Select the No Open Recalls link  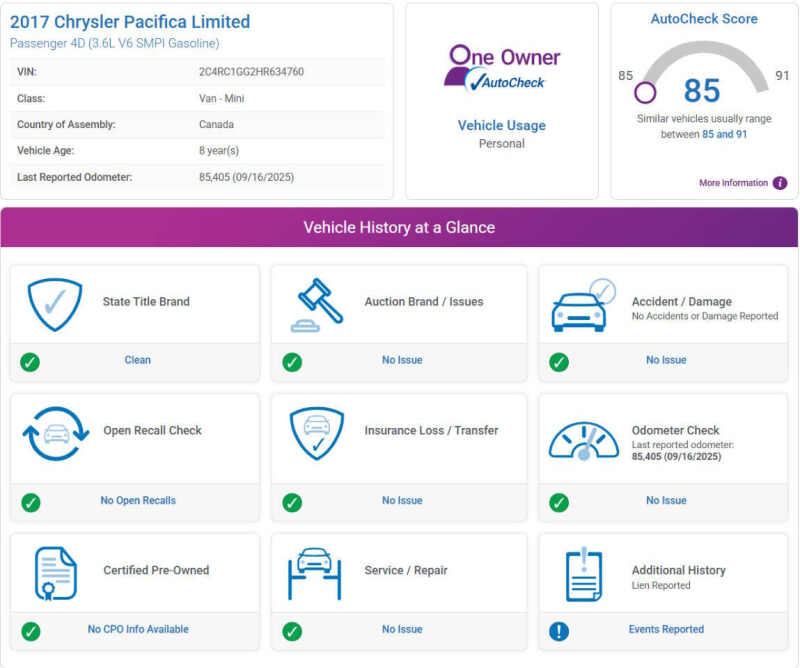pyautogui.click(x=138, y=501)
